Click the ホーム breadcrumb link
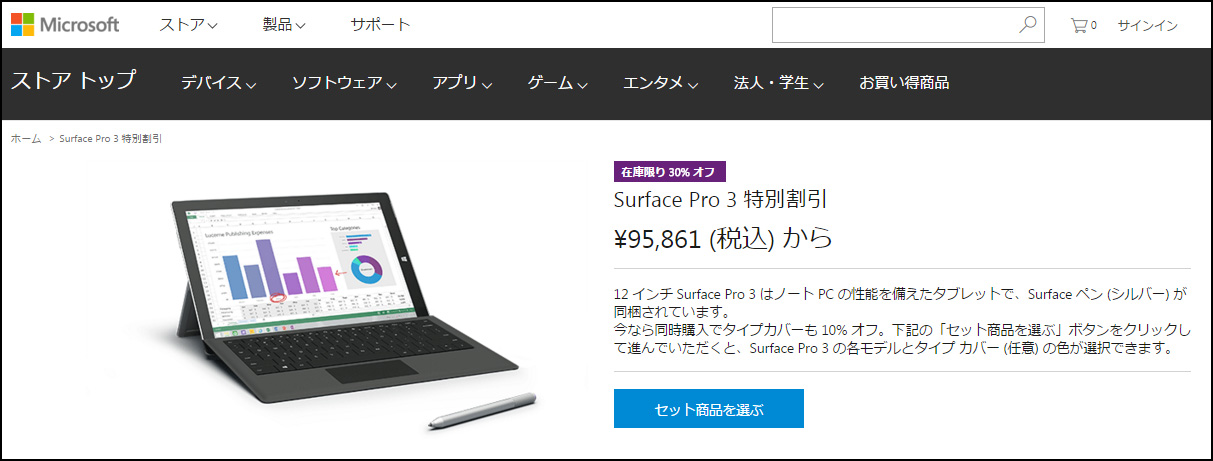 tap(26, 138)
